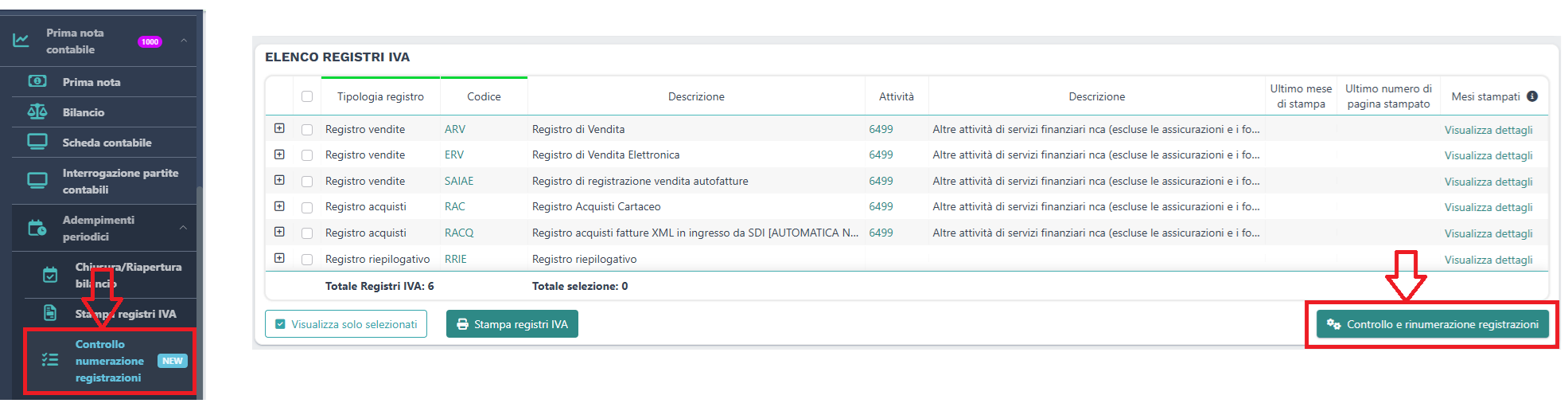Image resolution: width=1568 pixels, height=407 pixels.
Task: Expand the RACQ row with plus icon
Action: tap(279, 232)
